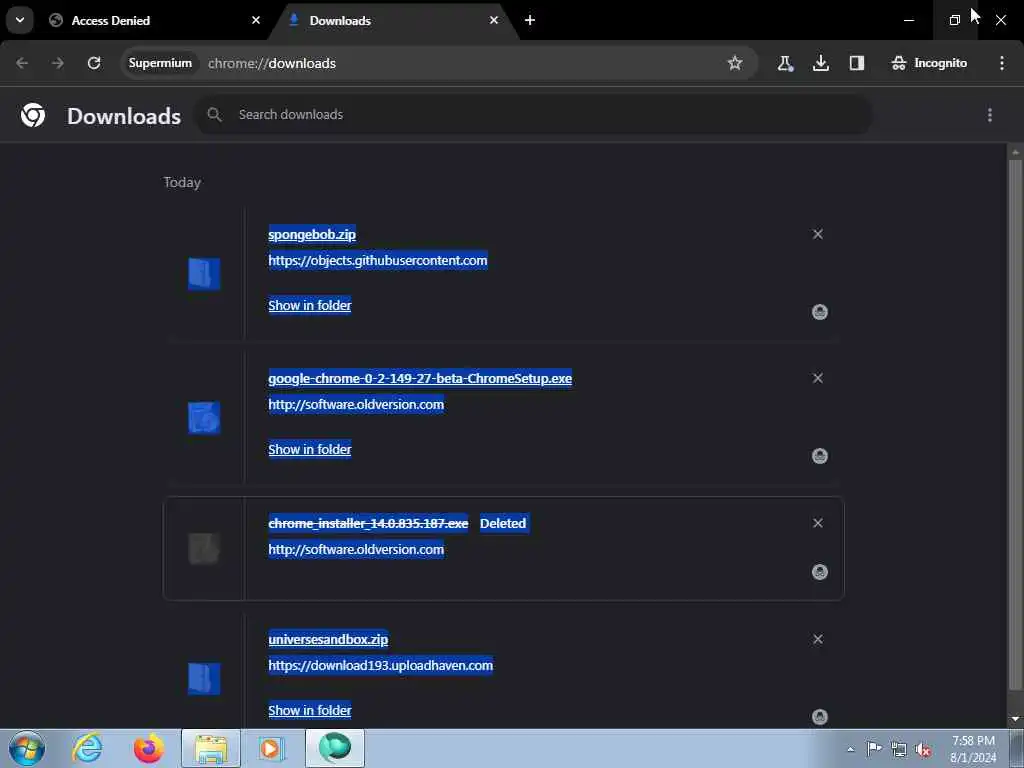
Task: Click the Today date heading
Action: (x=182, y=182)
